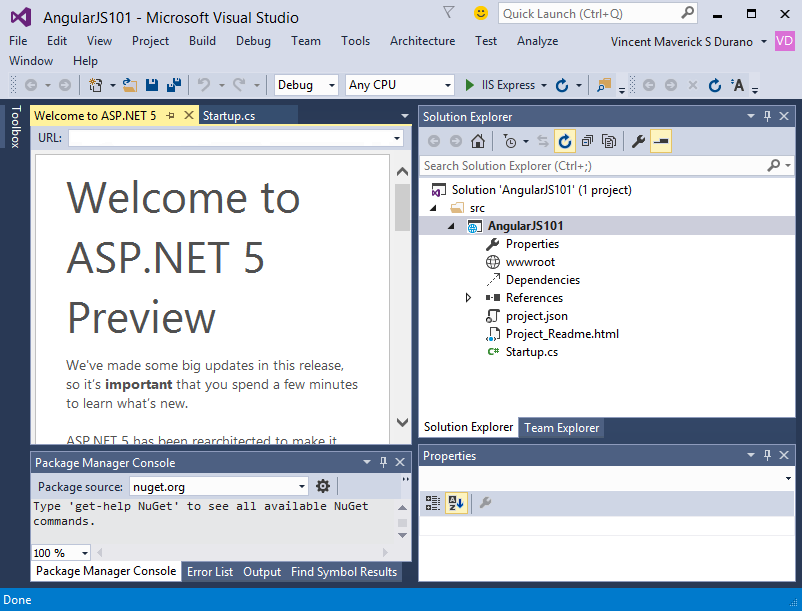Toggle the Refresh button in Solution Explorer

point(565,141)
